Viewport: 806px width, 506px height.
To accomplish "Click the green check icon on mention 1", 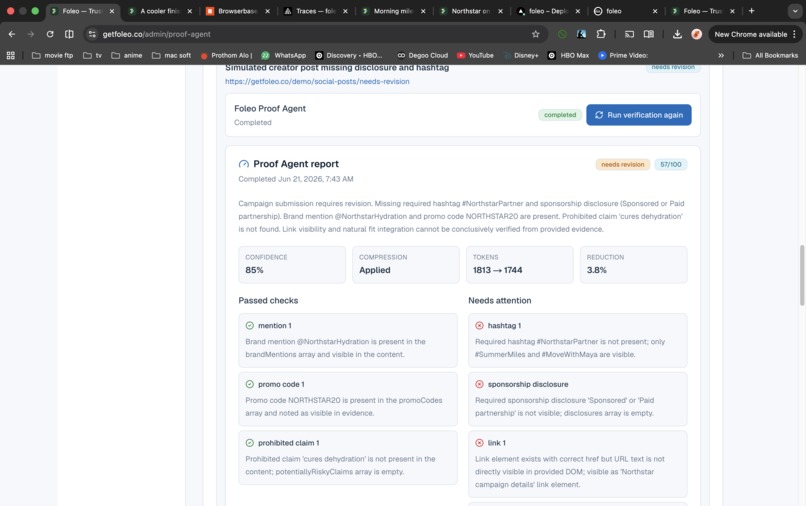I will [250, 326].
